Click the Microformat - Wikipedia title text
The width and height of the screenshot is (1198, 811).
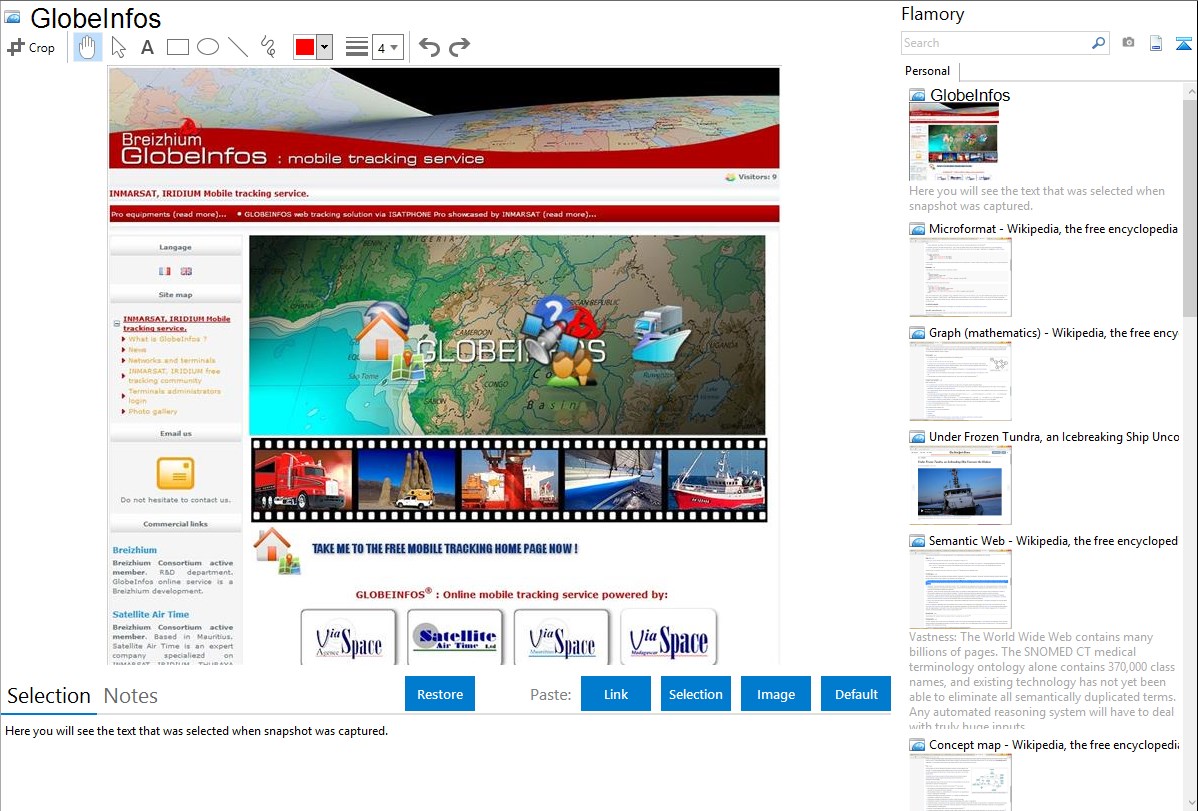click(x=1053, y=229)
